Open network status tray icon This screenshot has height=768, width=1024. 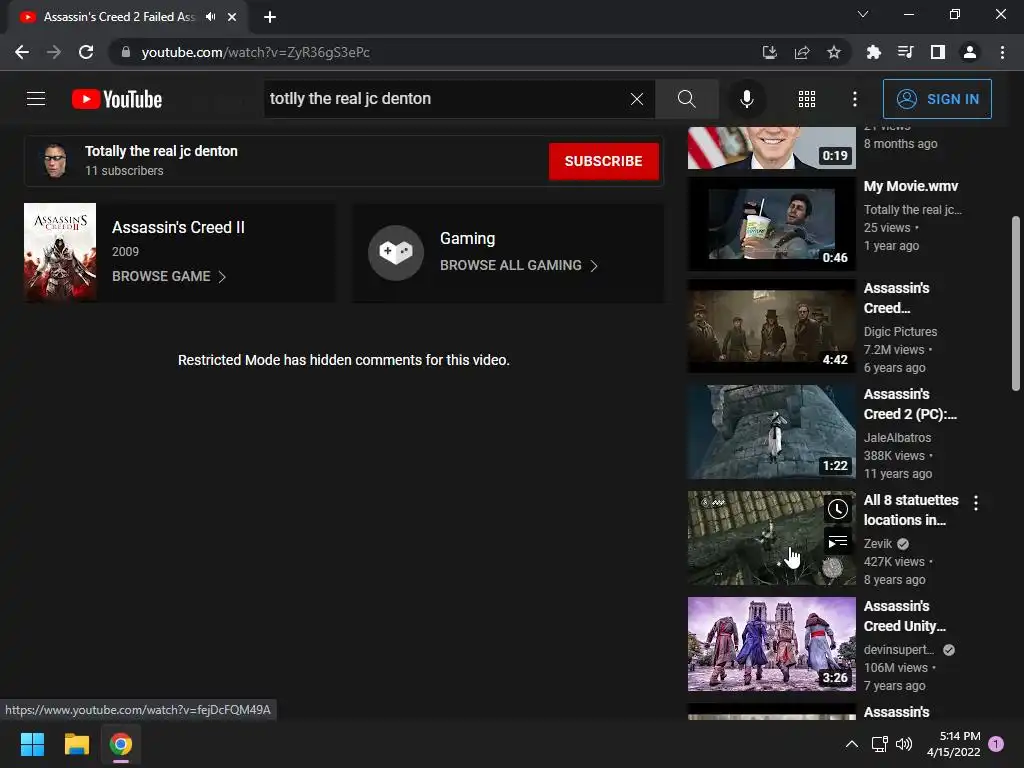(880, 744)
